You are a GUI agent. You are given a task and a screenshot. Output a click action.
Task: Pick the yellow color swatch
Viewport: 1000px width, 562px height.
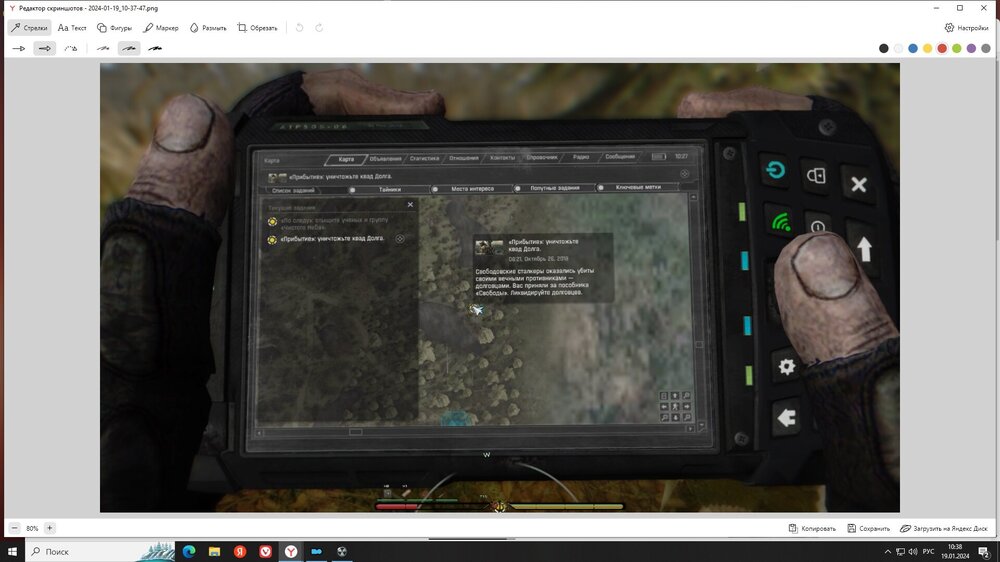click(927, 48)
